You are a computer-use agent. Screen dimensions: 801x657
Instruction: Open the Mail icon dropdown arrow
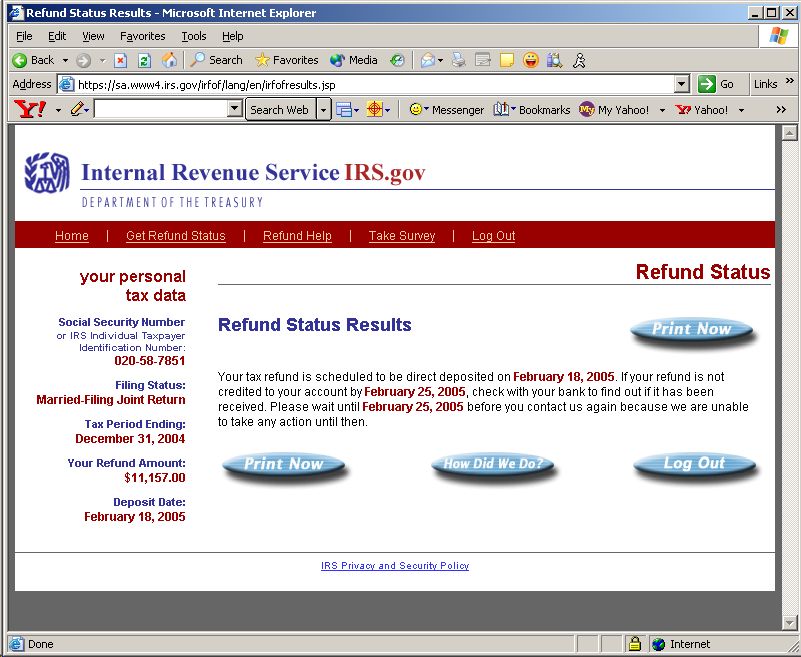[x=440, y=61]
